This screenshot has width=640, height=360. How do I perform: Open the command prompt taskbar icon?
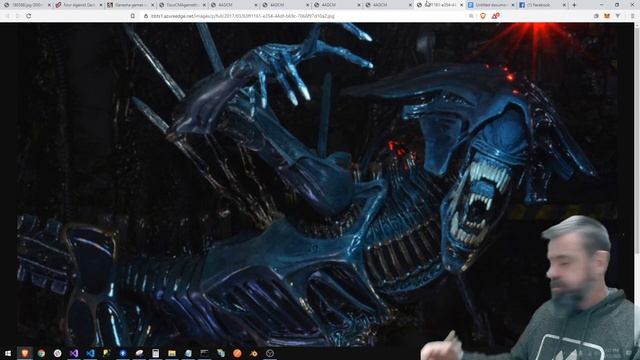point(204,353)
